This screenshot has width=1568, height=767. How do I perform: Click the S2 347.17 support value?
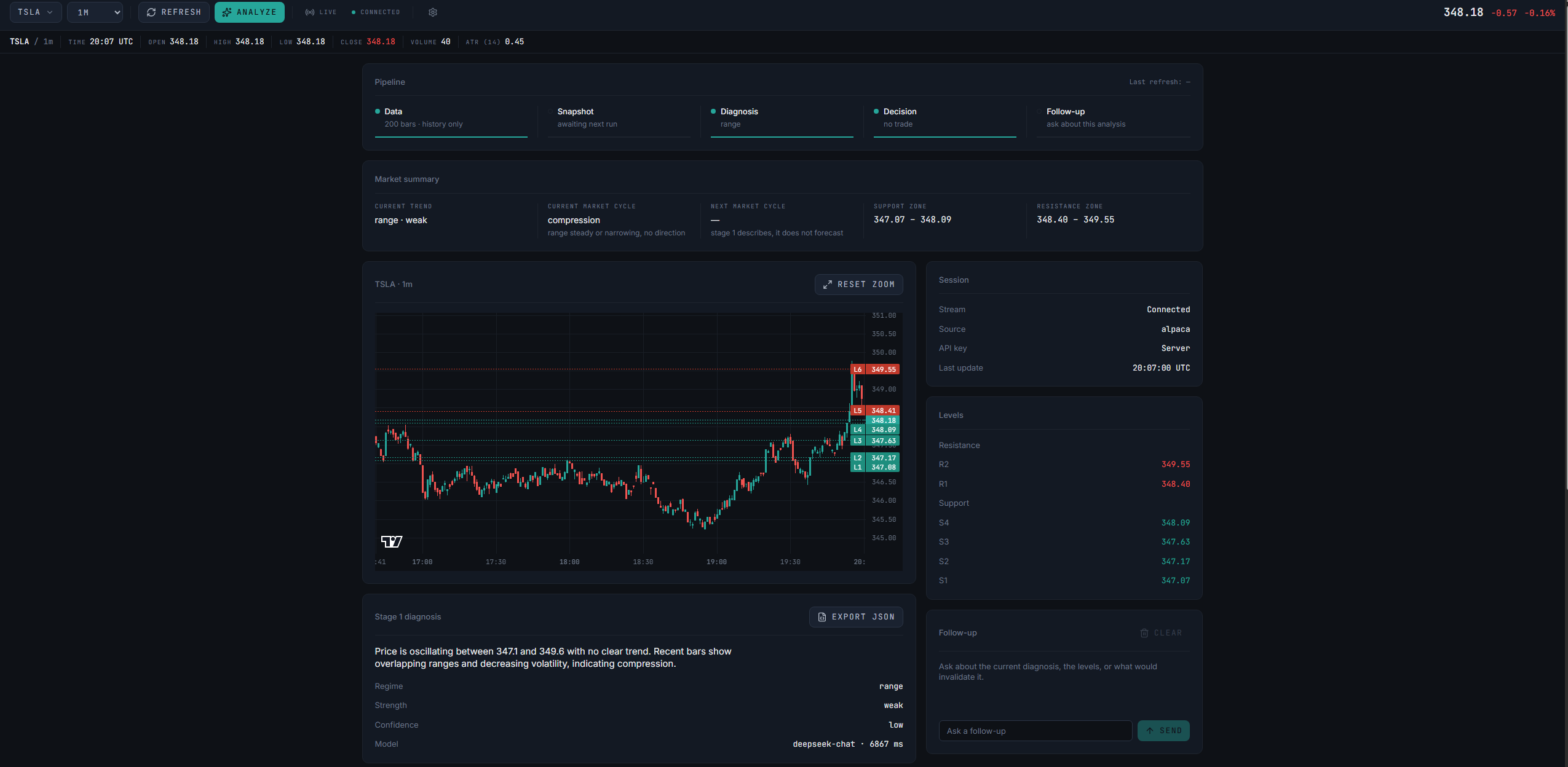pyautogui.click(x=1175, y=562)
